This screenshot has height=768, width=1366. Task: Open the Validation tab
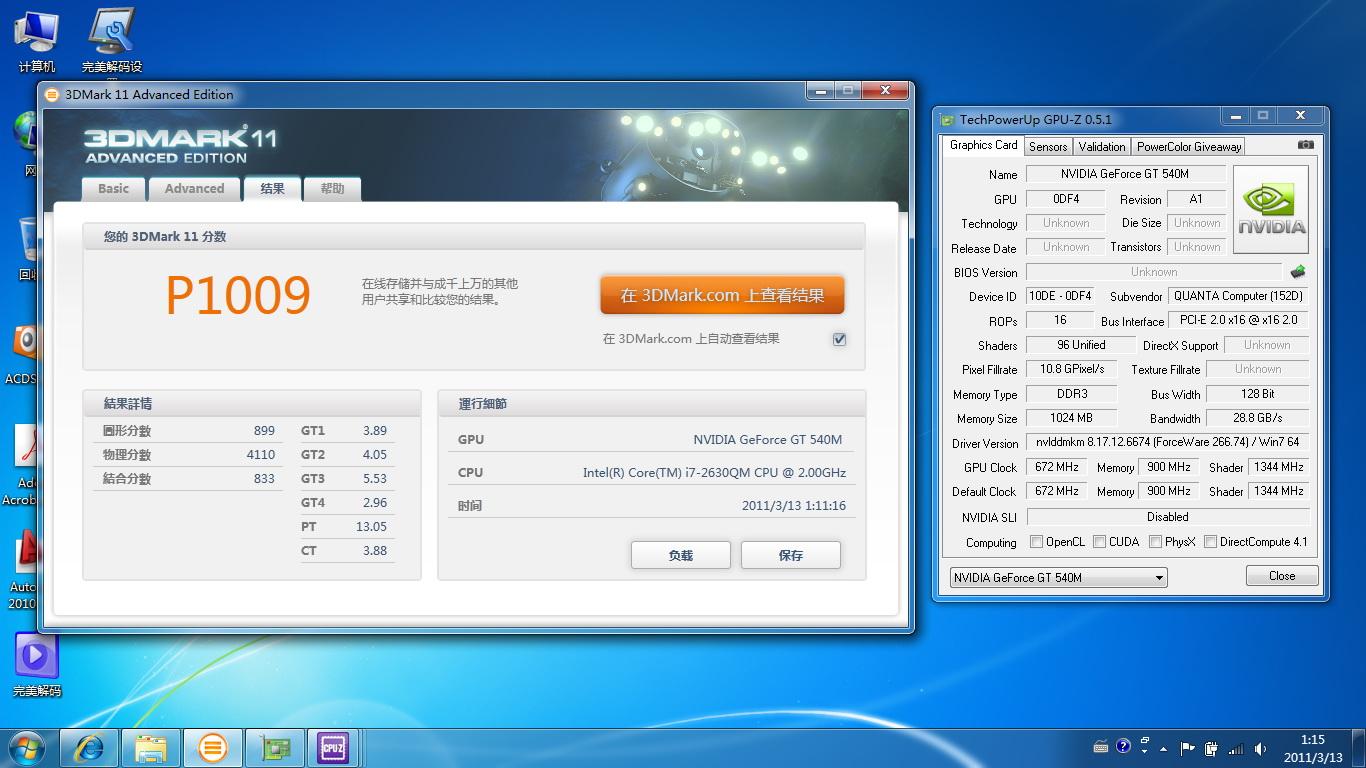1102,146
